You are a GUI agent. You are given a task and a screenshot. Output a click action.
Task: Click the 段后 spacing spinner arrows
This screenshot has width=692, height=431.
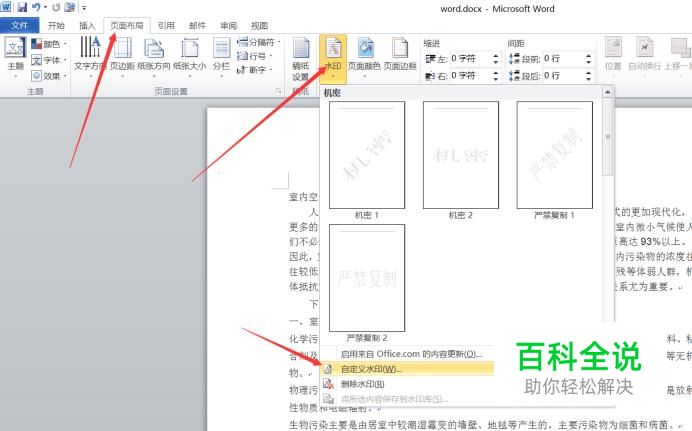[x=589, y=76]
